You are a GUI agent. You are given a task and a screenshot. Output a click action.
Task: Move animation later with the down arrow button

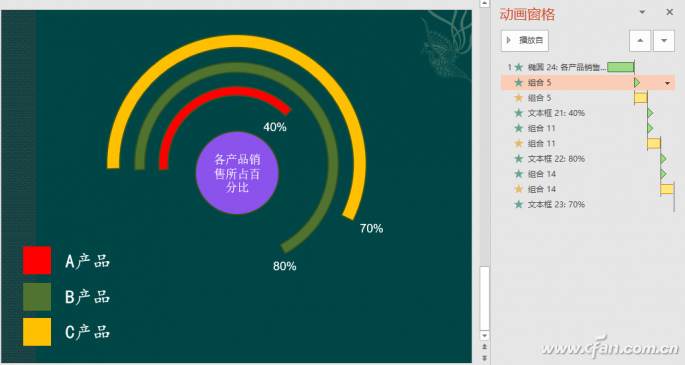pos(664,41)
